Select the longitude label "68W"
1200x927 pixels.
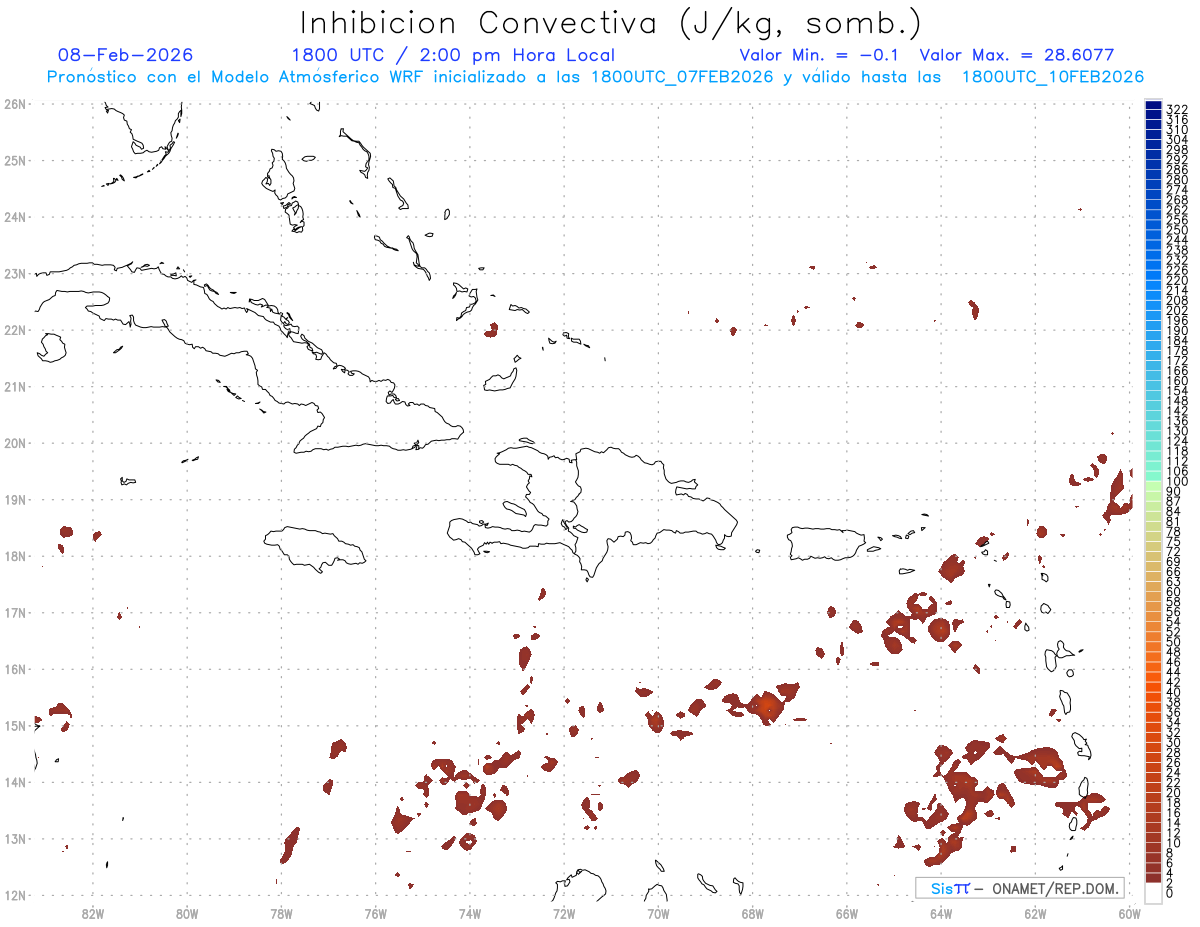tap(752, 912)
